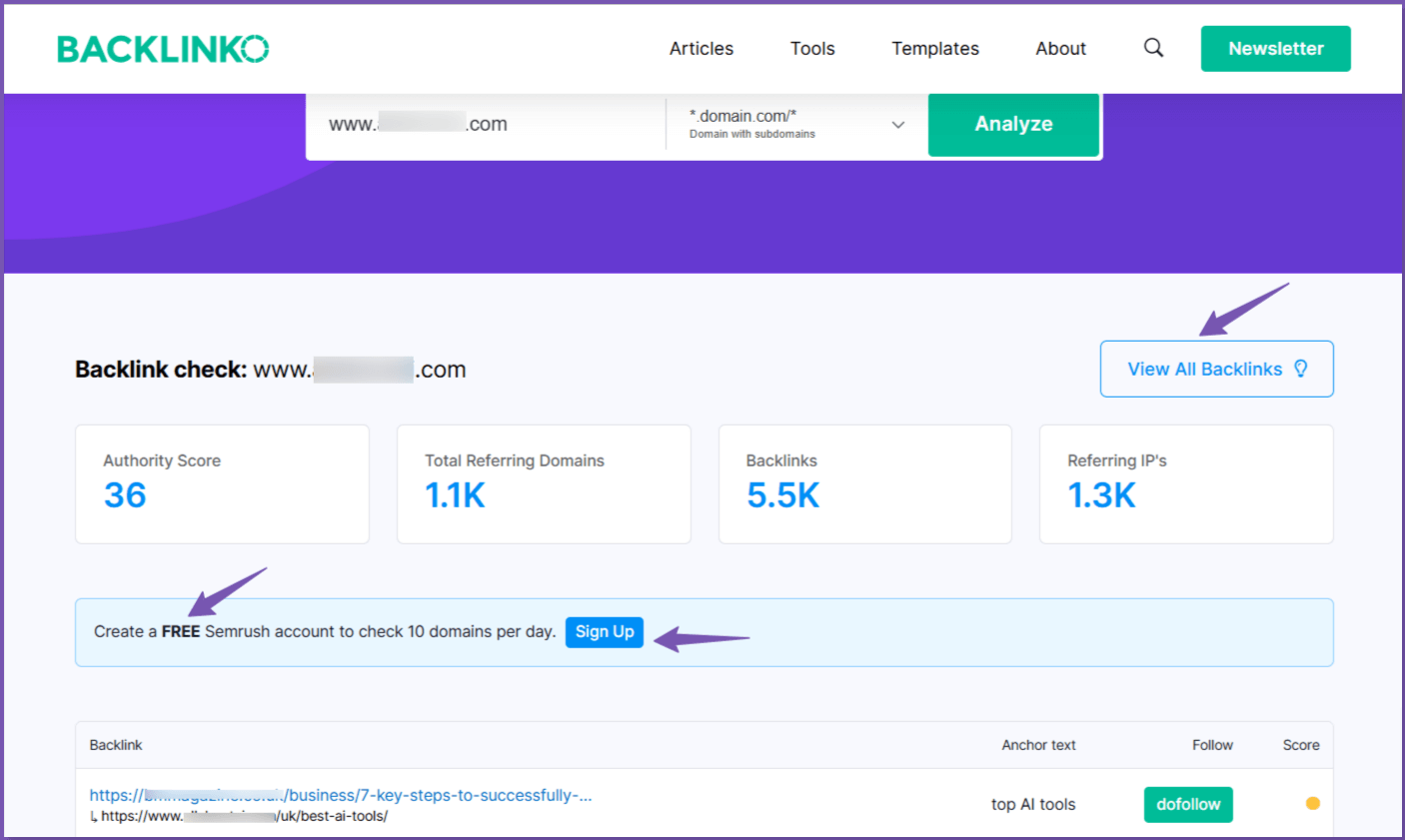Viewport: 1405px width, 840px height.
Task: Expand the domain scope dropdown chevron
Action: point(897,125)
